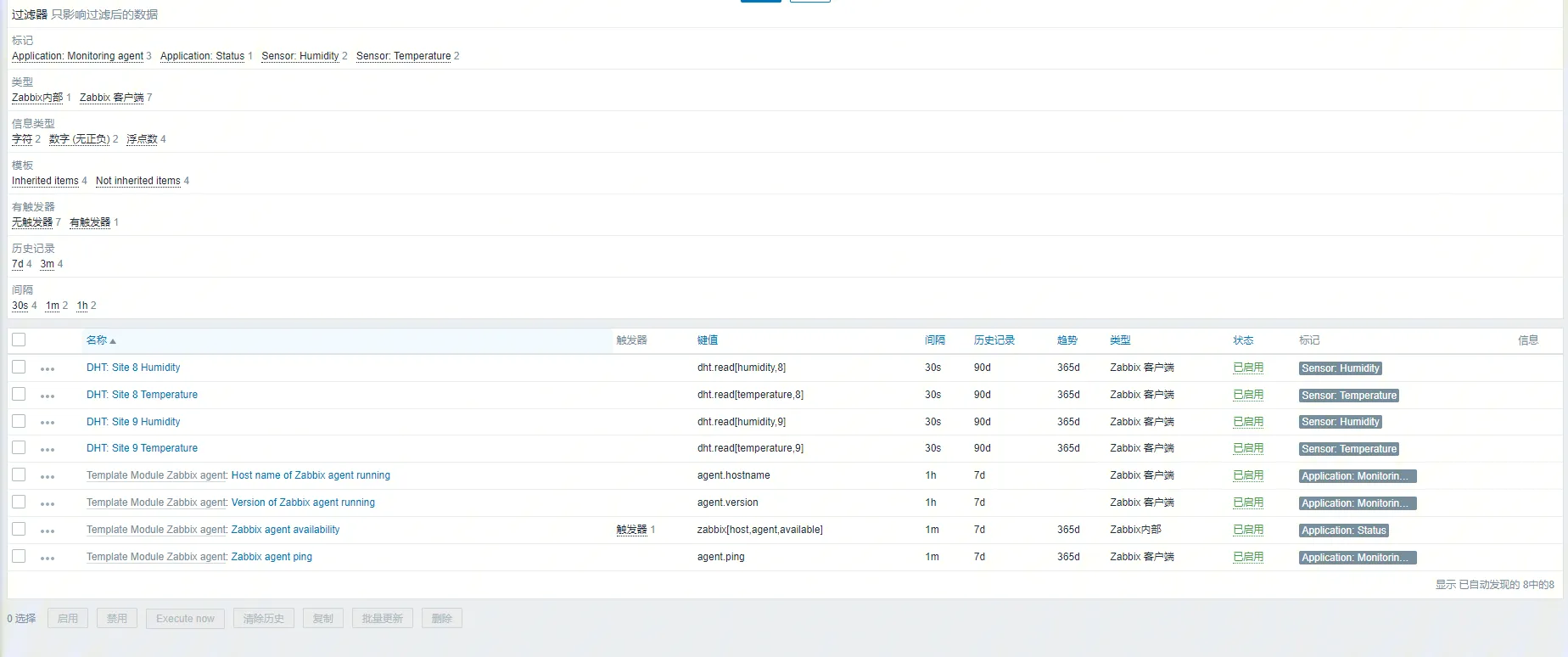Click the Application: Status tag badge
This screenshot has height=657, width=1568.
point(1344,531)
